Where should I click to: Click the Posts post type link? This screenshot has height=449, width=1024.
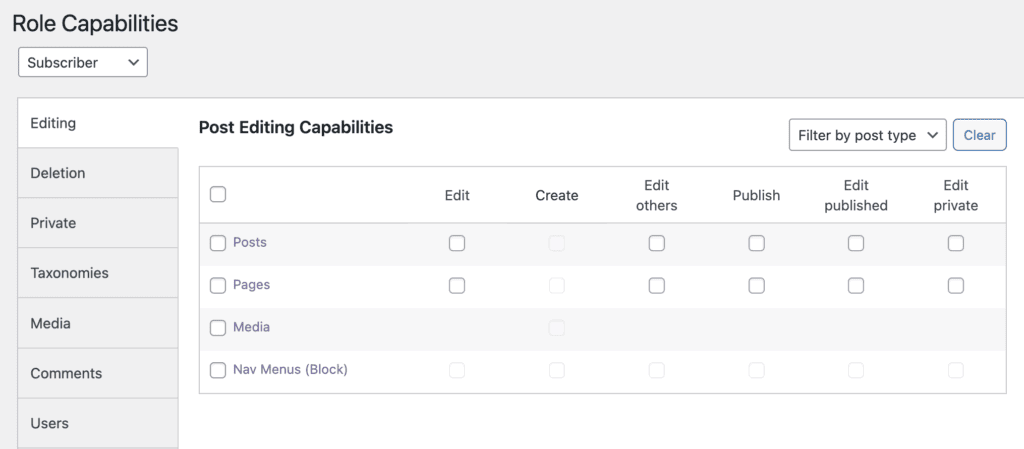tap(249, 243)
